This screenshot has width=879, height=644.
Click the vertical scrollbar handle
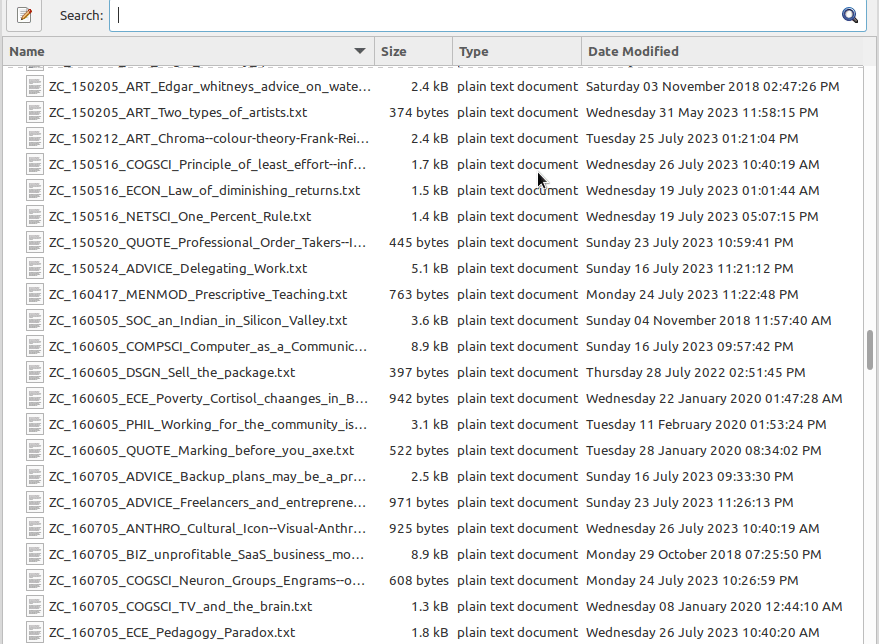[870, 350]
